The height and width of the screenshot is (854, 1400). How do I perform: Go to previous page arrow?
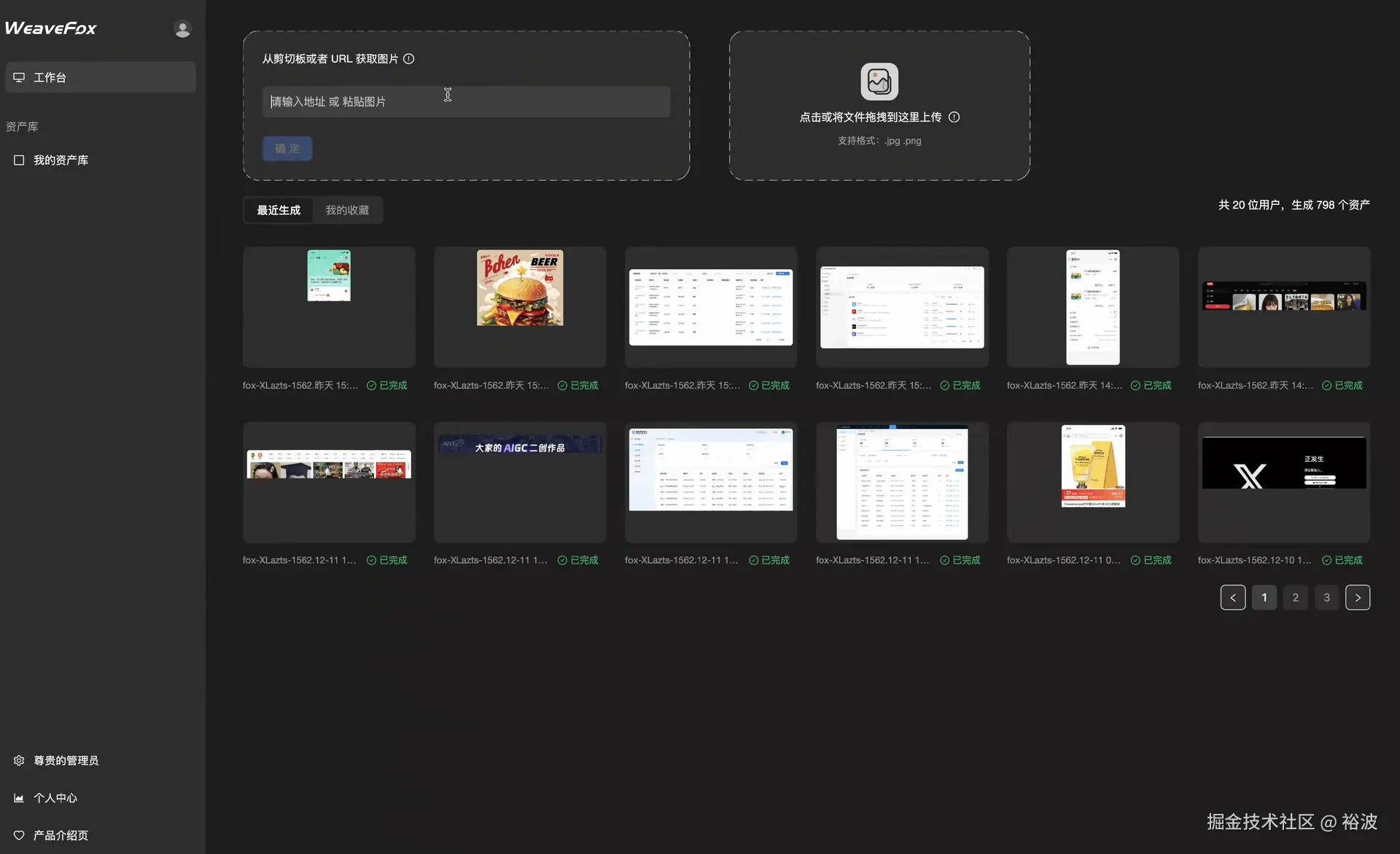(x=1233, y=597)
